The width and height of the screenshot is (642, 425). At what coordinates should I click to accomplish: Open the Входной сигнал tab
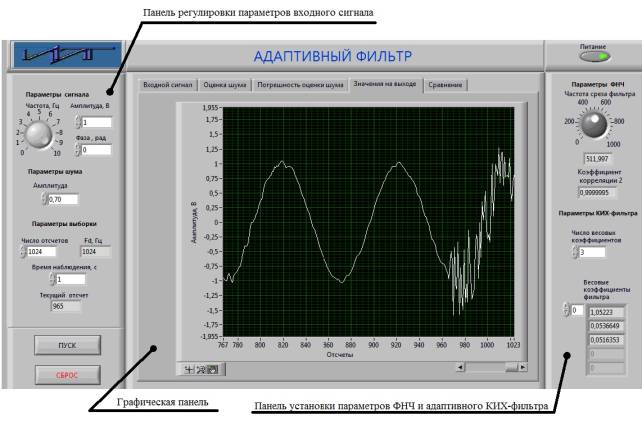[x=167, y=85]
